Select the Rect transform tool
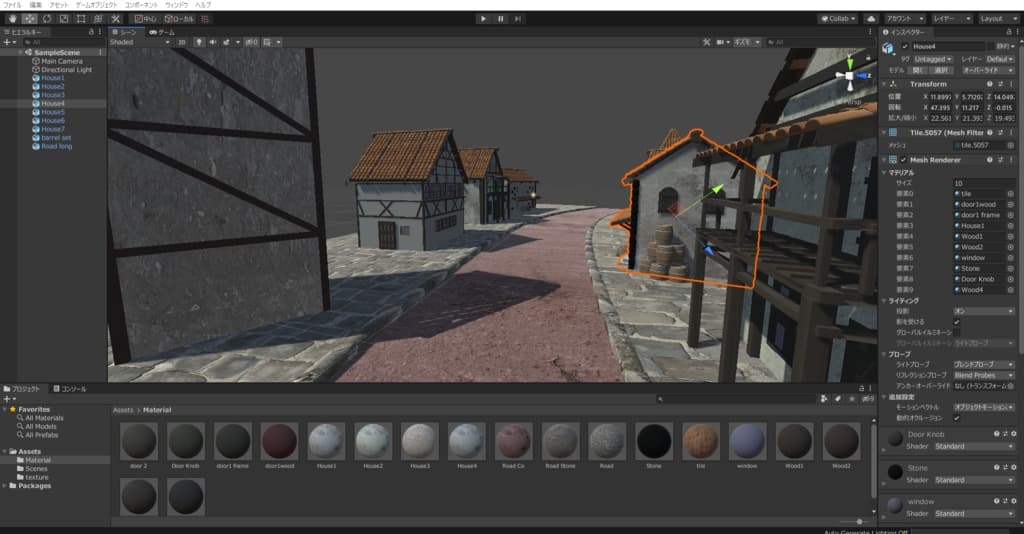Screen dimensions: 1024x534 tap(81, 19)
